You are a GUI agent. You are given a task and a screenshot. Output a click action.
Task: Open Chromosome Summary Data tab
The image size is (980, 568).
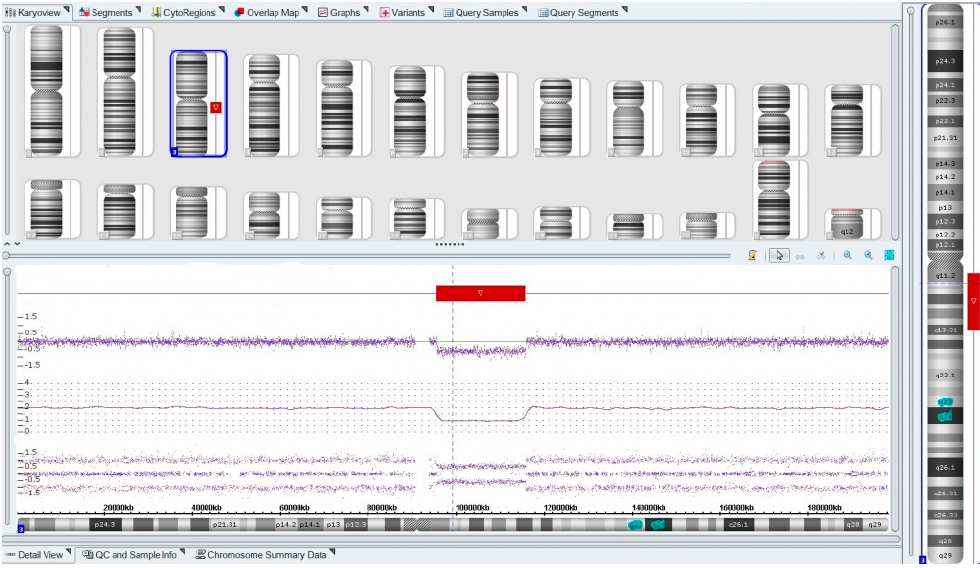coord(260,554)
